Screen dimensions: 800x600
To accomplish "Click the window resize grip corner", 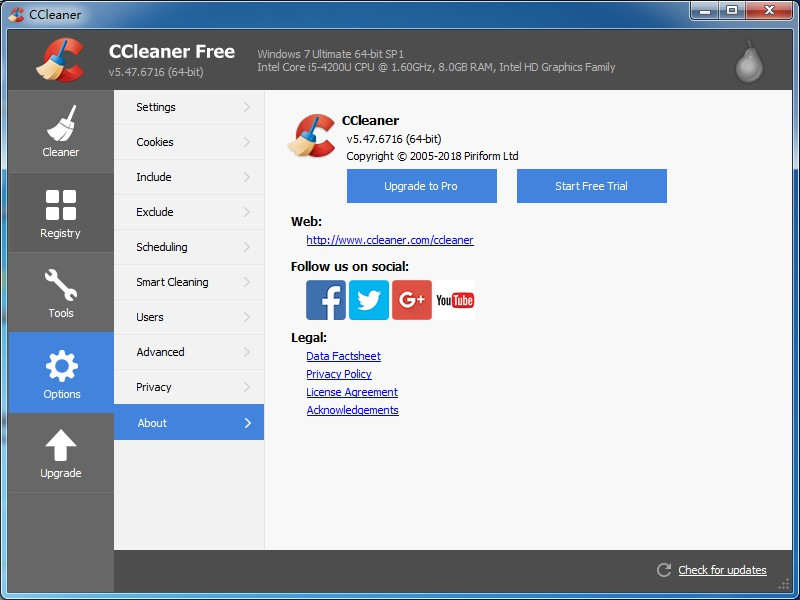I will click(784, 584).
